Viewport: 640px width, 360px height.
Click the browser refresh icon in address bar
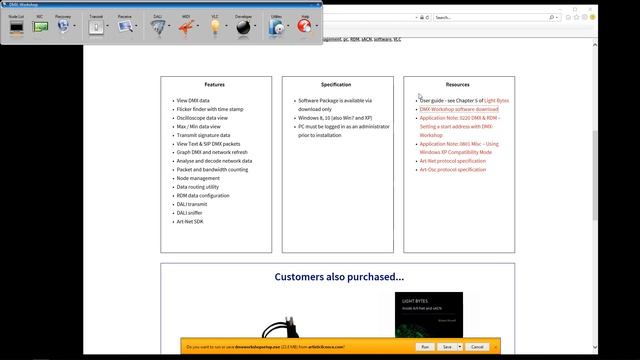click(x=427, y=18)
